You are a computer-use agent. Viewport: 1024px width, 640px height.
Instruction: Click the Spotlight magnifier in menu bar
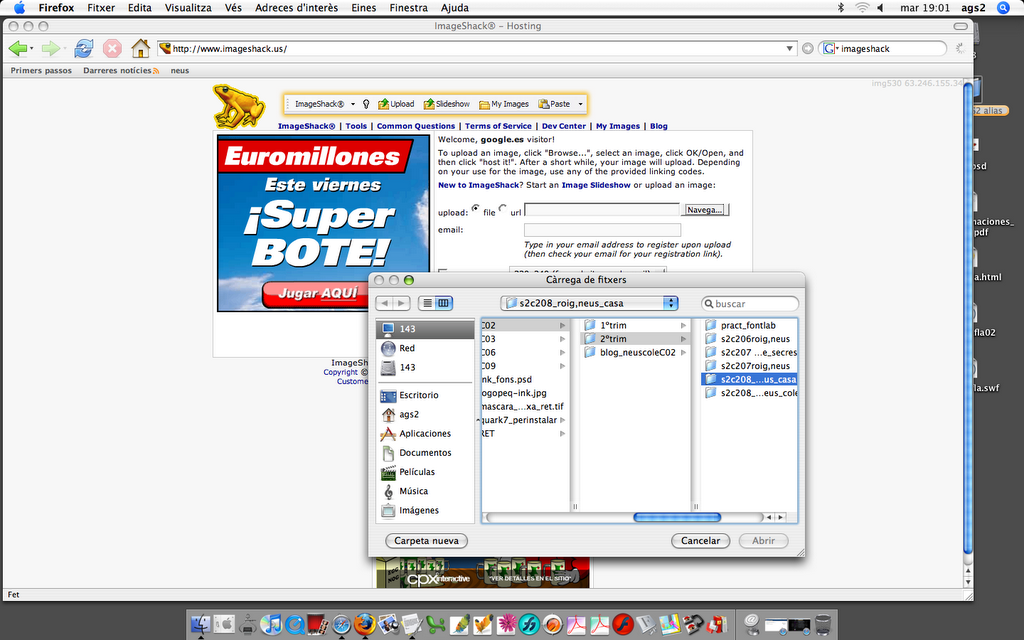tap(1004, 8)
